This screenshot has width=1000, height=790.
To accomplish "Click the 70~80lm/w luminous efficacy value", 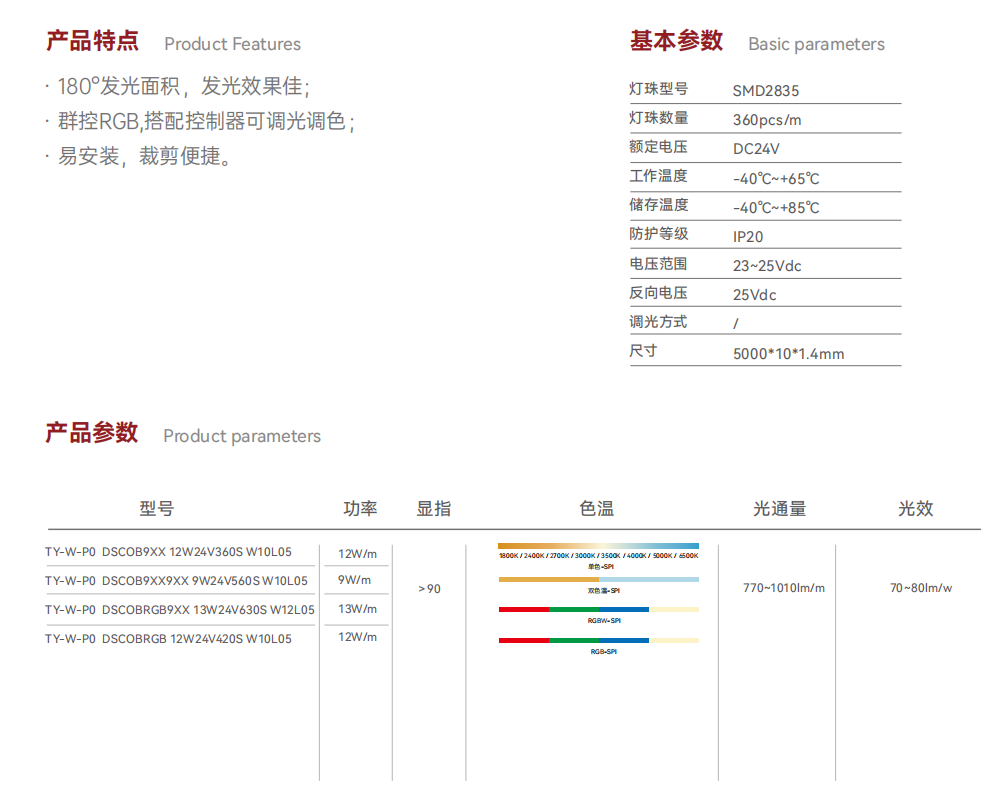I will [x=920, y=588].
